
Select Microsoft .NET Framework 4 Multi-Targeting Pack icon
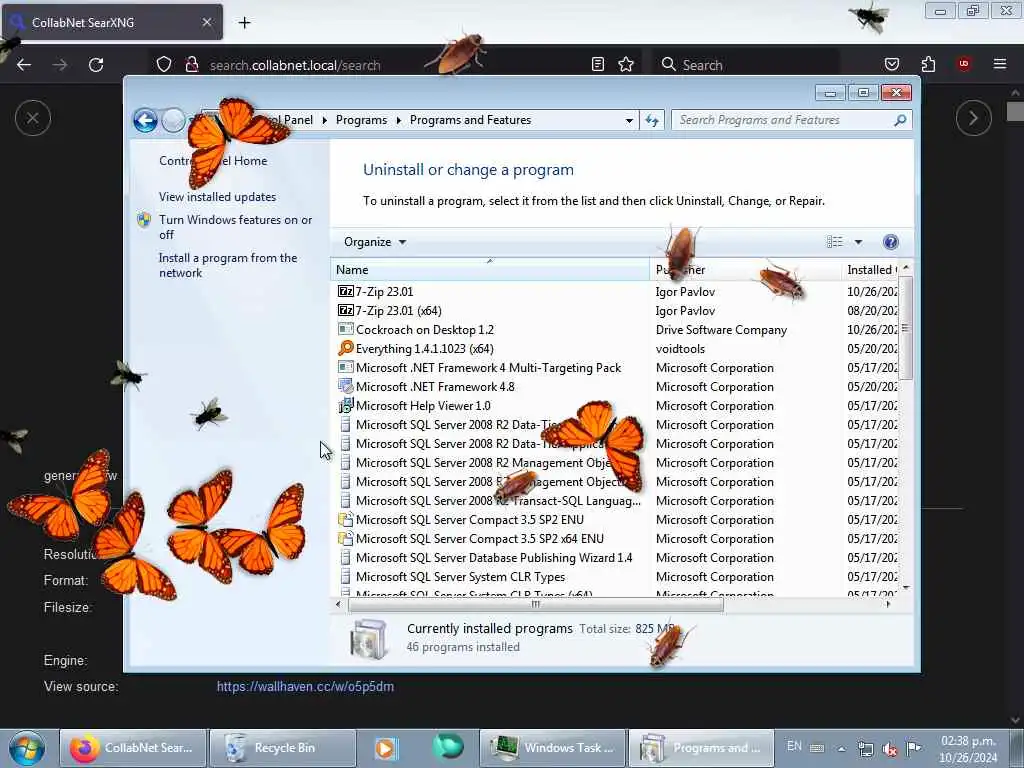(x=345, y=367)
